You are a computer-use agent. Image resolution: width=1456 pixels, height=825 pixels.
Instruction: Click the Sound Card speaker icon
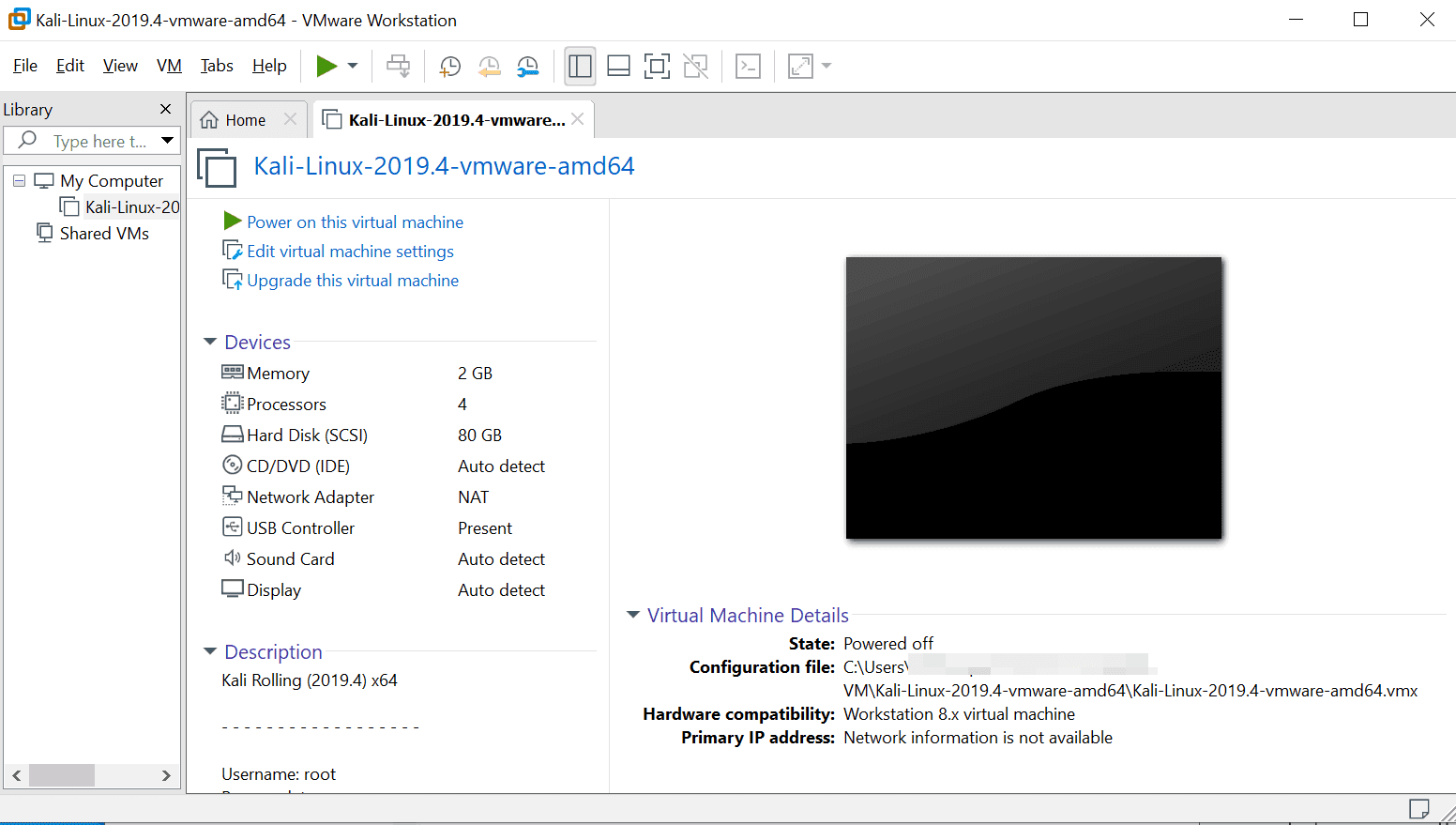point(232,558)
